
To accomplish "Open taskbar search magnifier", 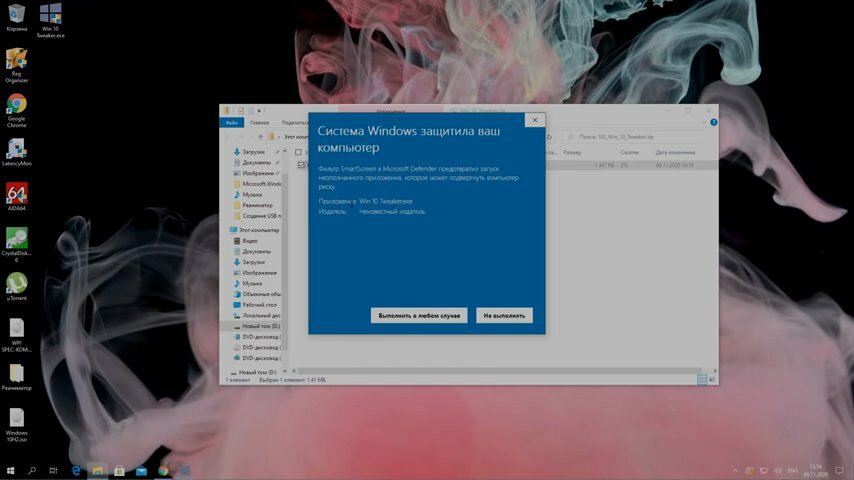I will click(32, 470).
